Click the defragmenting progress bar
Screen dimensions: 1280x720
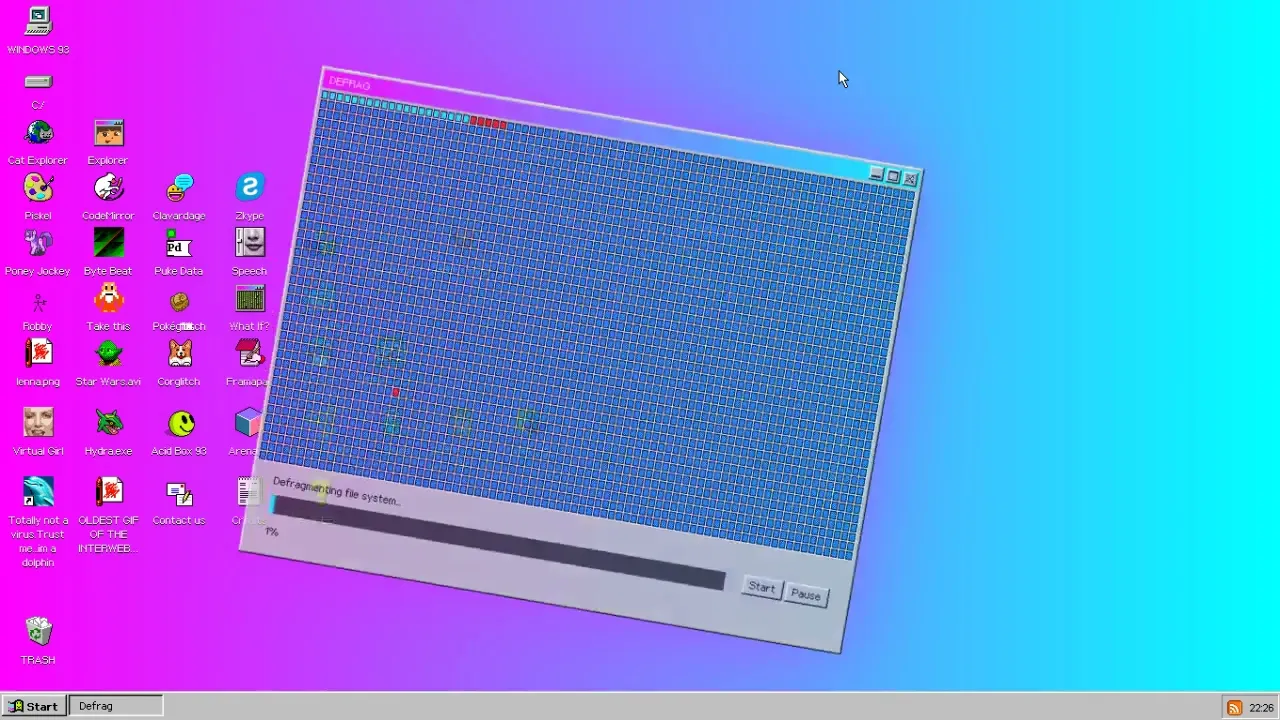point(498,543)
